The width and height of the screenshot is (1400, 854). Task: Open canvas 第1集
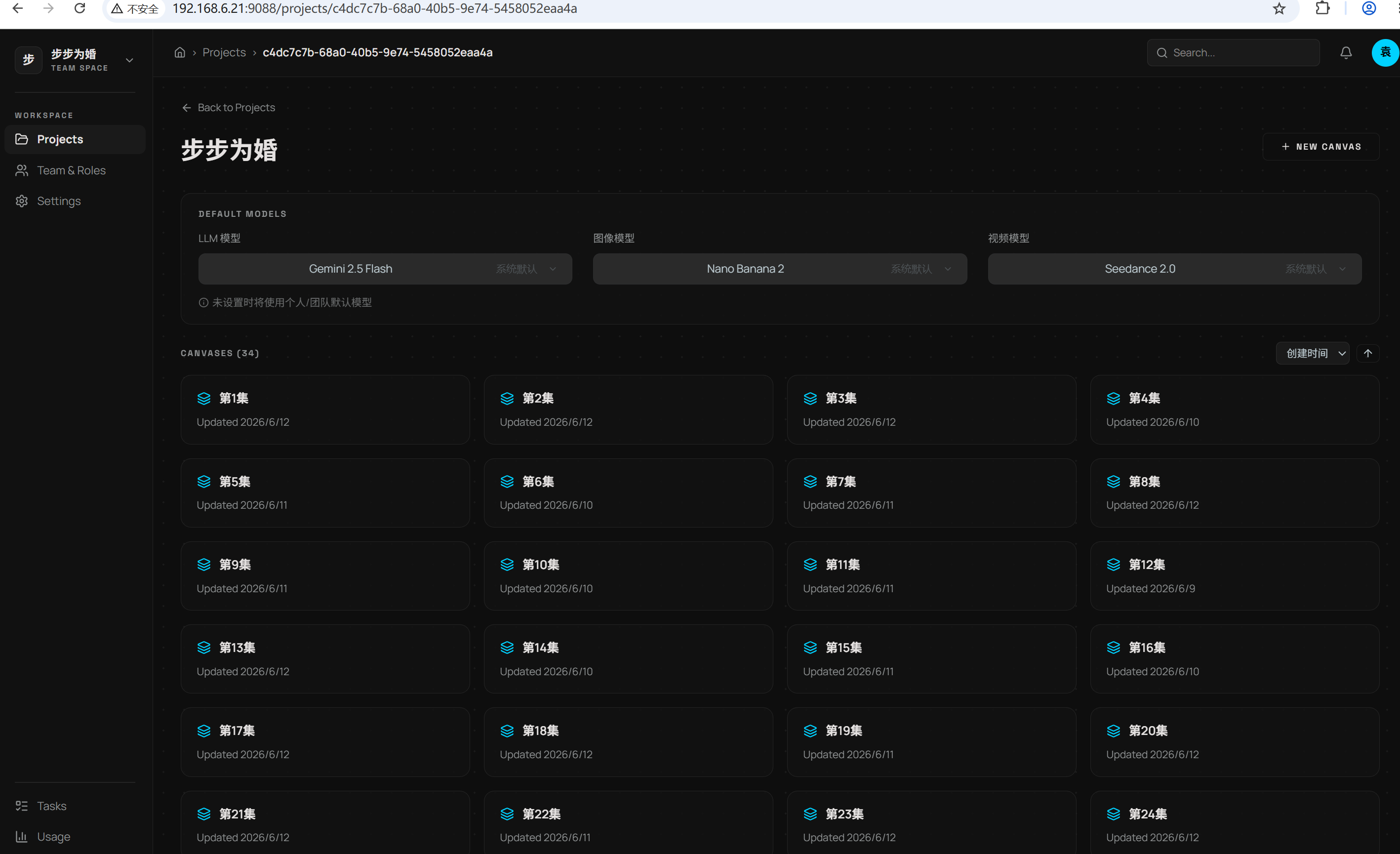pyautogui.click(x=325, y=409)
